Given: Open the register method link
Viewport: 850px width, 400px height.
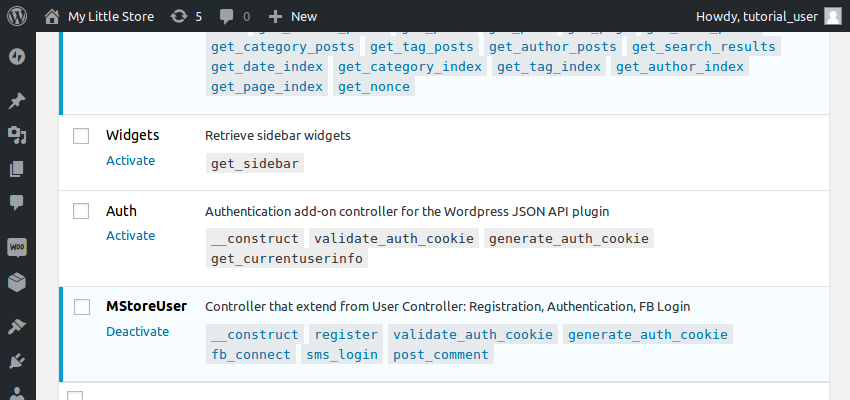Looking at the screenshot, I should pos(346,334).
